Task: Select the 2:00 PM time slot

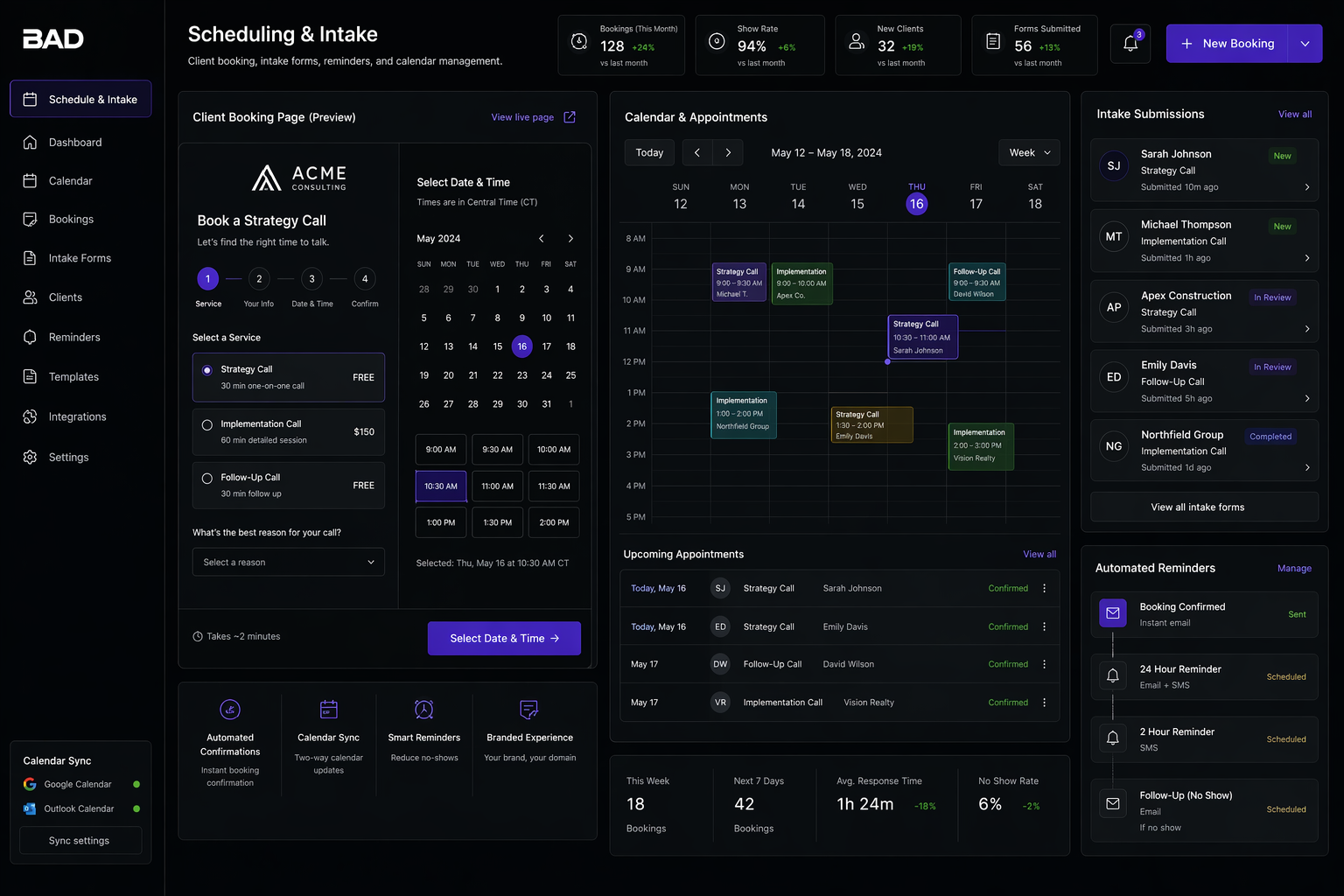Action: point(554,522)
